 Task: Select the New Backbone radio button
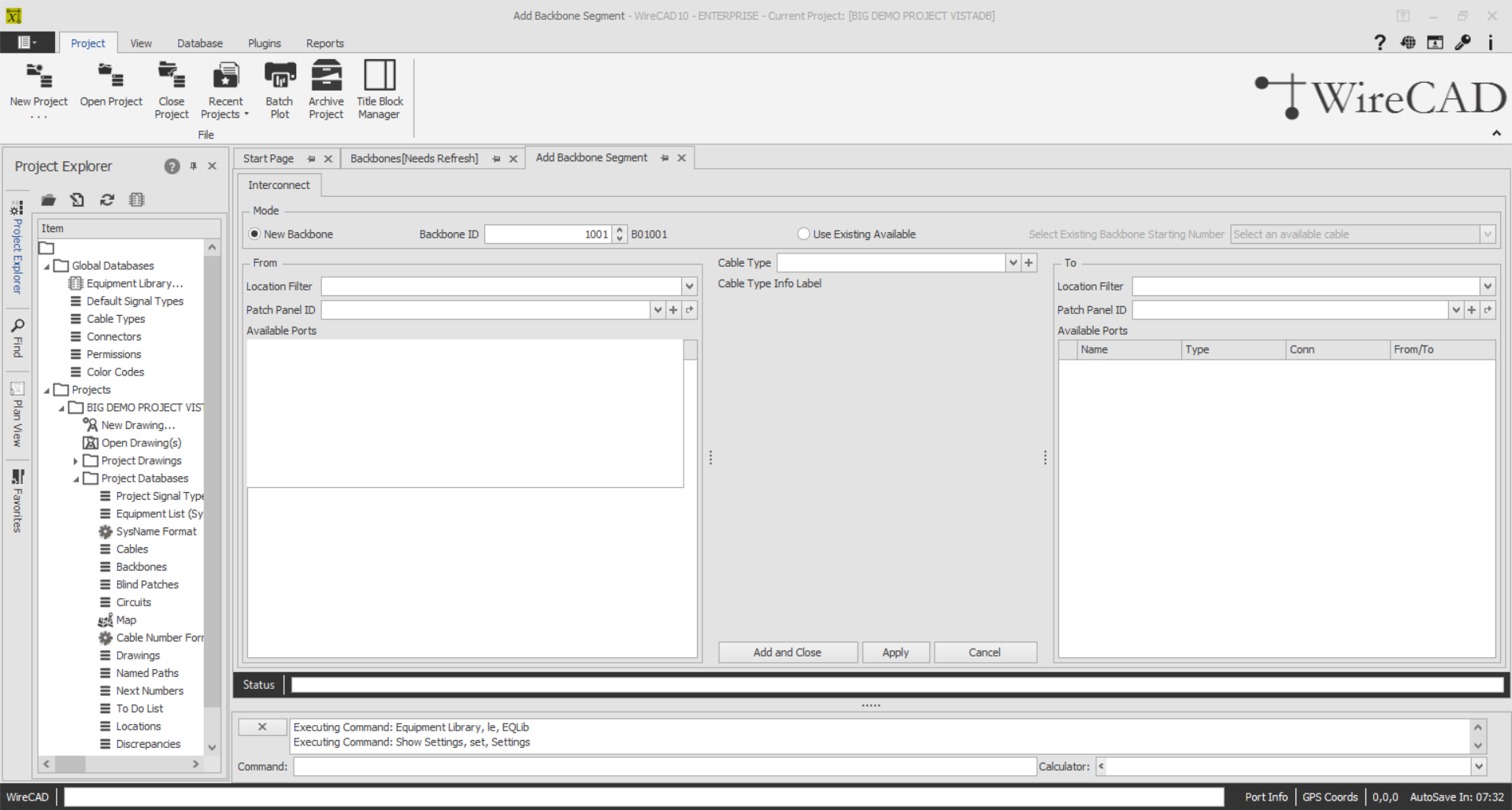click(254, 235)
